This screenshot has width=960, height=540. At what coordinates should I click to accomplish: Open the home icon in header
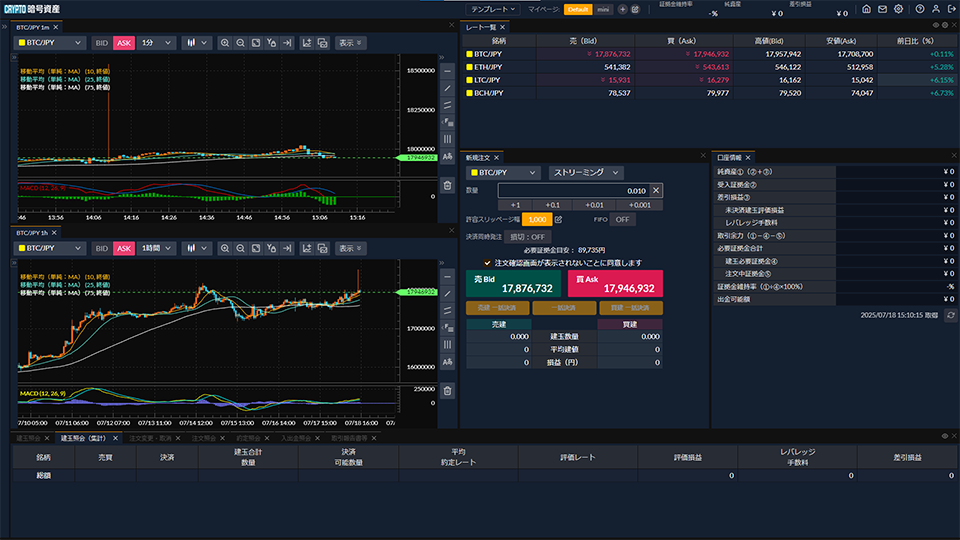(866, 9)
